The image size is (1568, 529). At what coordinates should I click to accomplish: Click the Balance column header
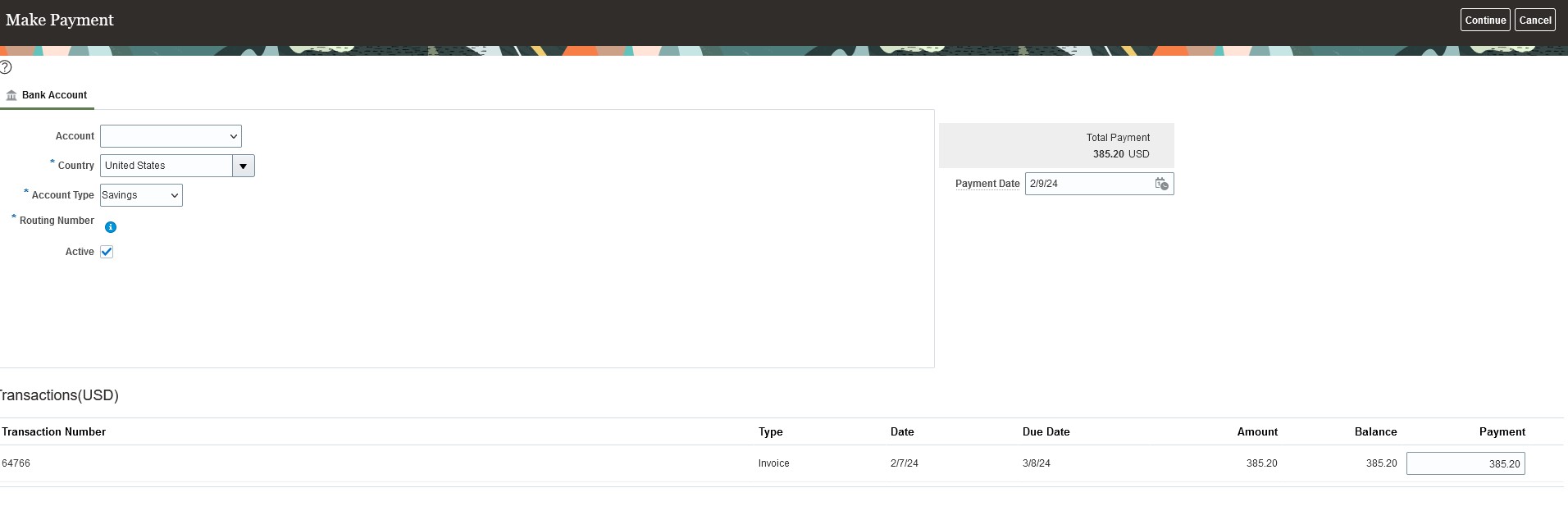1375,432
